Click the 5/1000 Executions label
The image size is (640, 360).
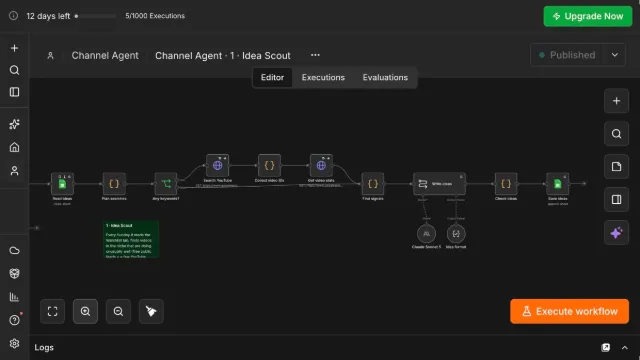(155, 16)
